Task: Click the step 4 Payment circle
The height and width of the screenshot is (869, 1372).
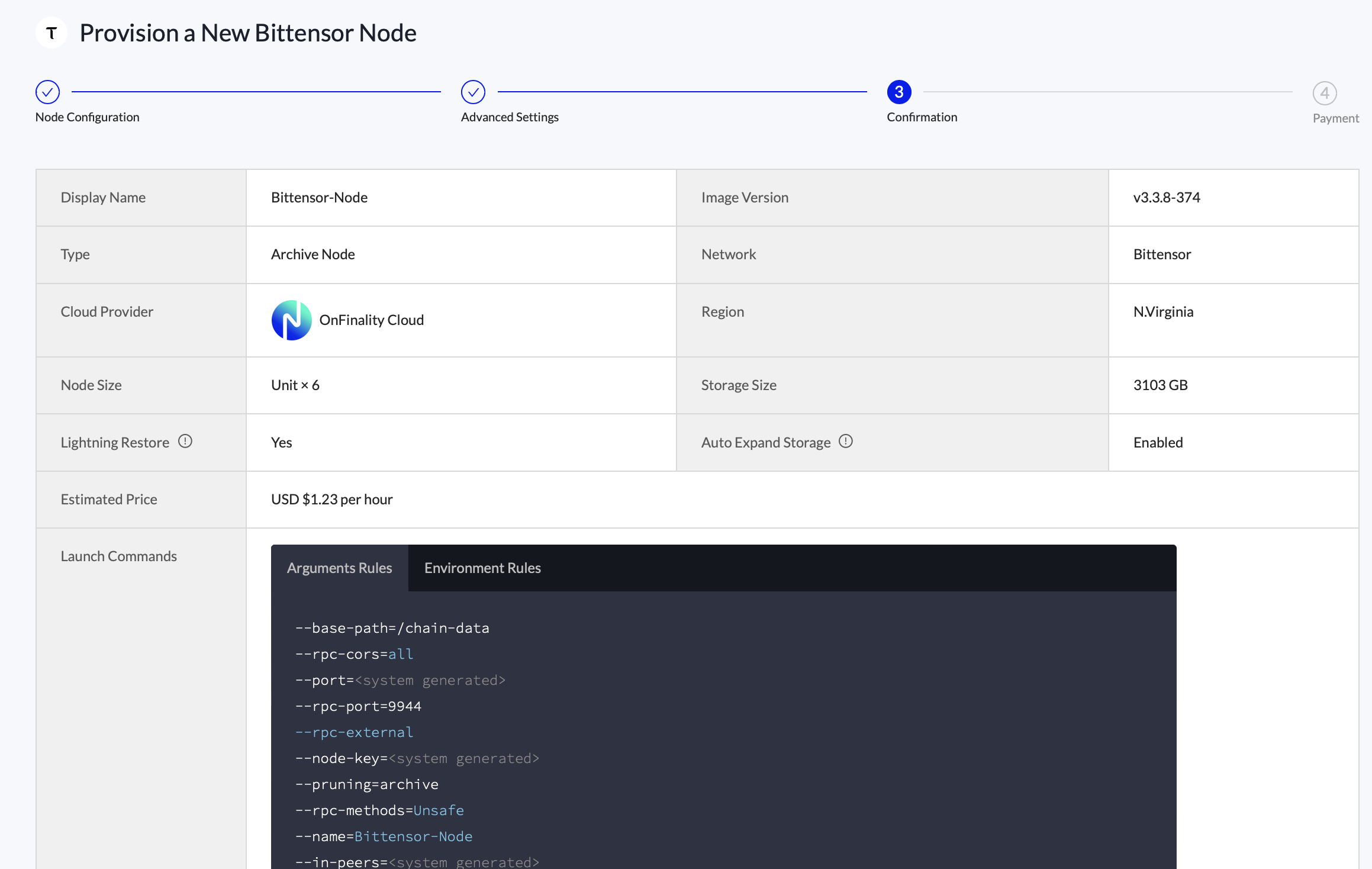Action: click(1324, 93)
